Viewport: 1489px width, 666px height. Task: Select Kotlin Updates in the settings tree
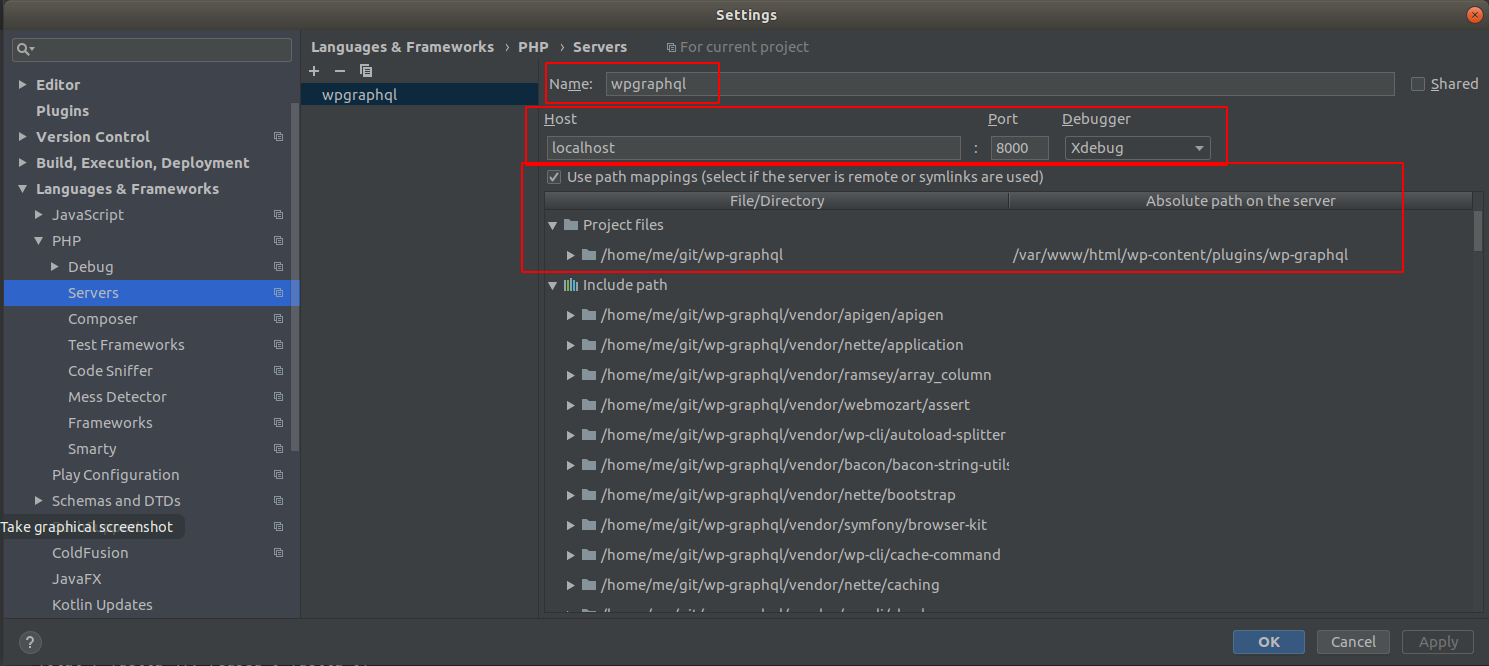(x=102, y=605)
